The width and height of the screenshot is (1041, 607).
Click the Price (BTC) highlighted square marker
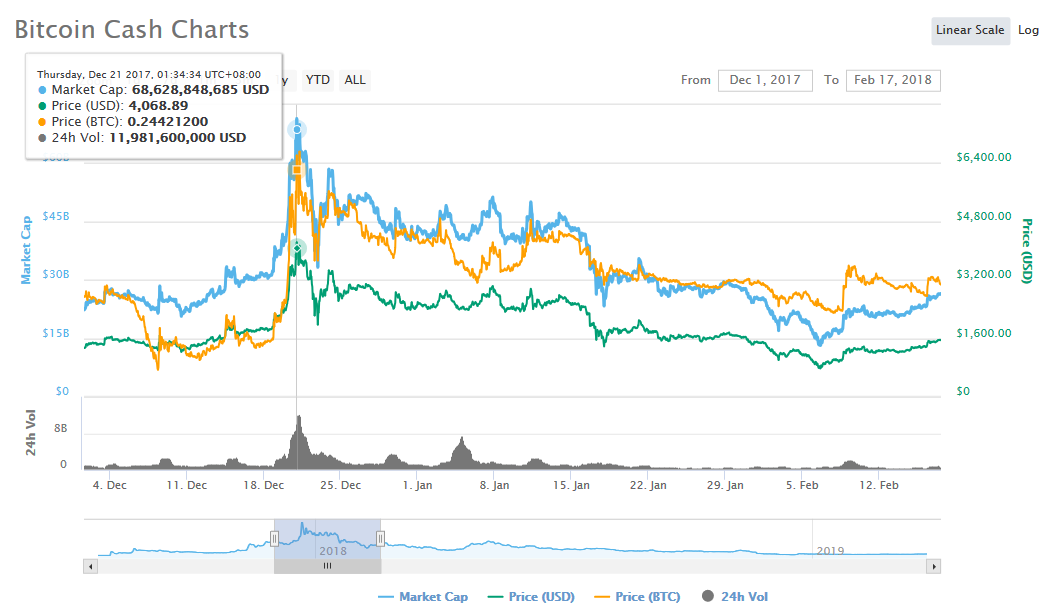(297, 170)
